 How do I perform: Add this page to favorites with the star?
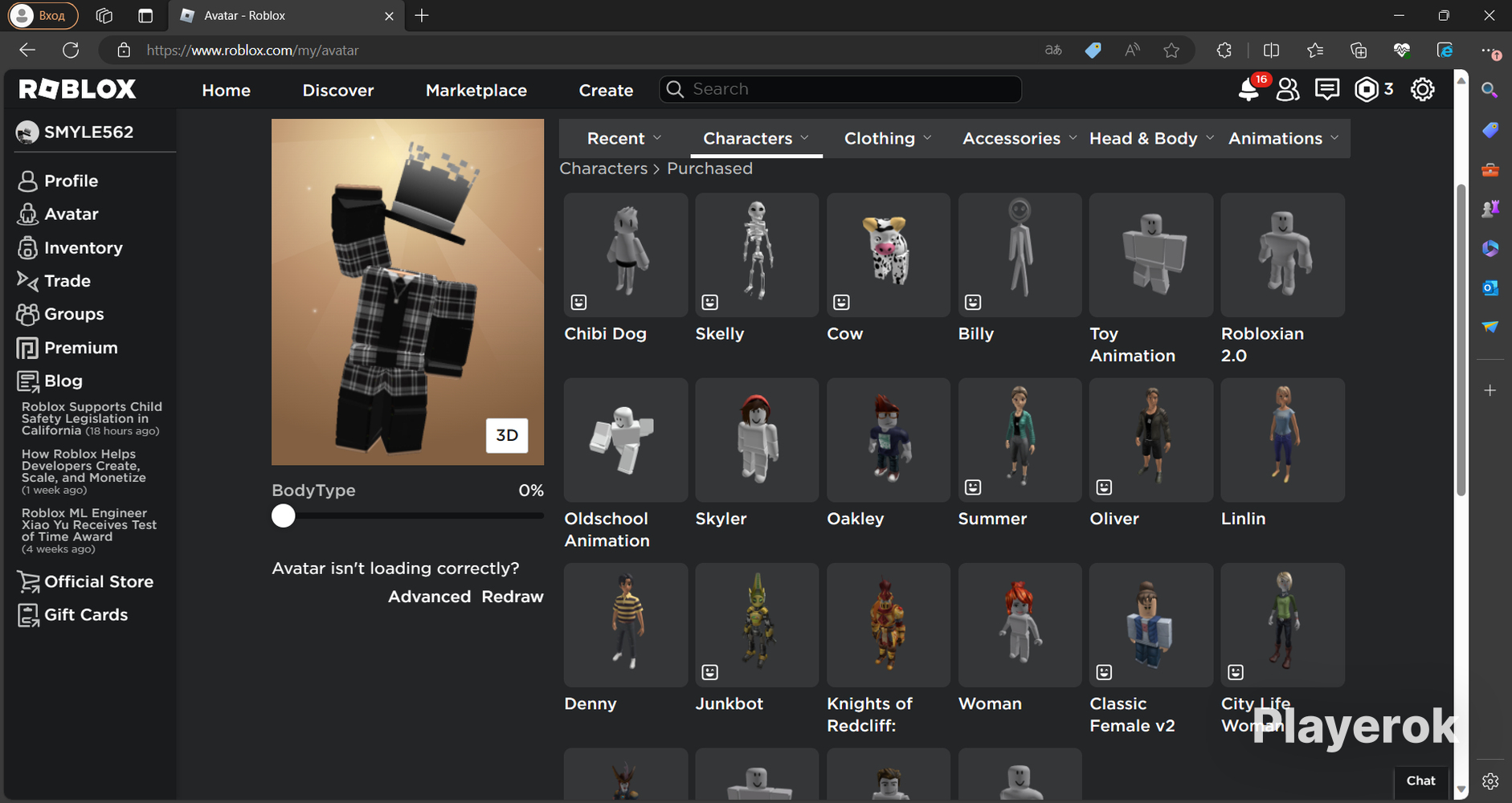[x=1171, y=51]
